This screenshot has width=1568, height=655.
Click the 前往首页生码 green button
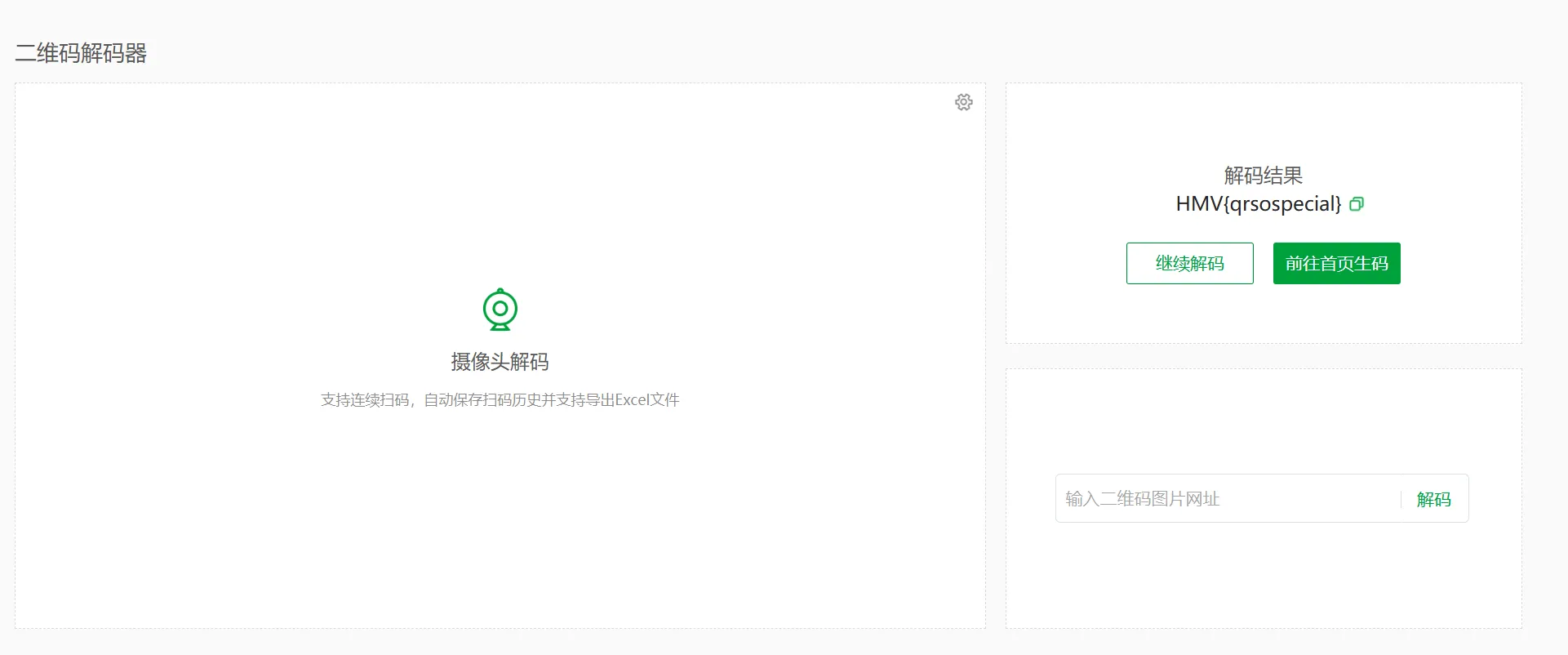[x=1336, y=263]
